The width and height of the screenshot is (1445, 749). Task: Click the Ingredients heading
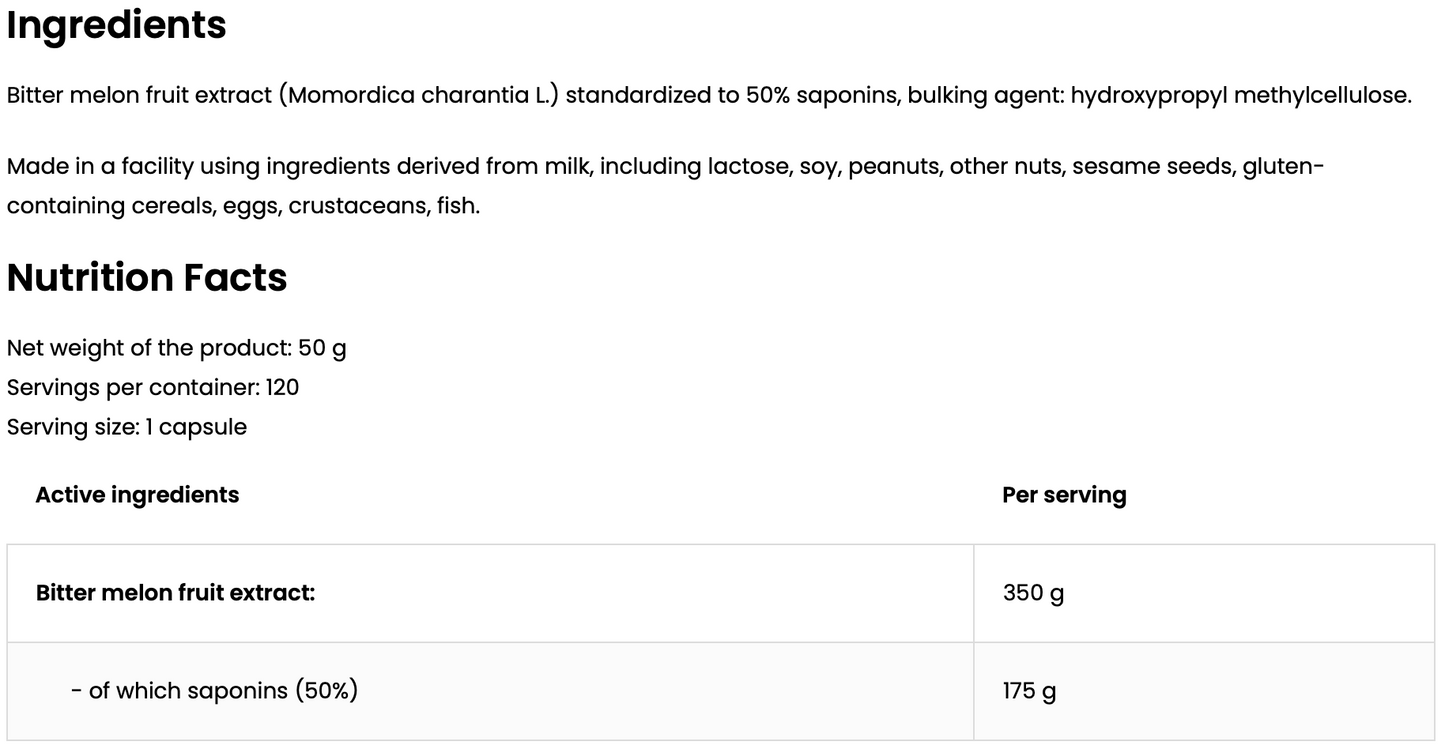(x=116, y=26)
